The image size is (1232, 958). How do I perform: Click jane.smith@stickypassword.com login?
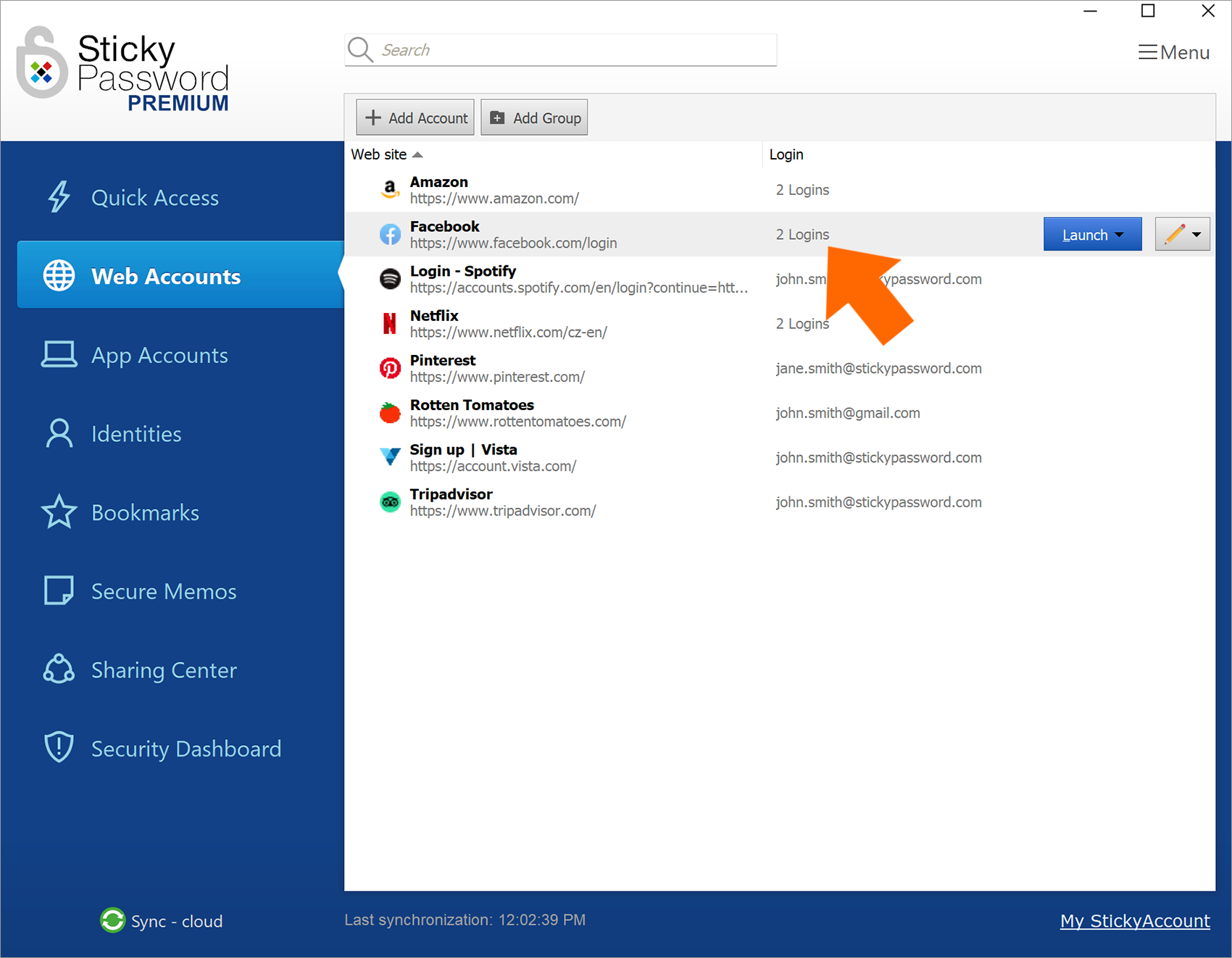pos(878,368)
